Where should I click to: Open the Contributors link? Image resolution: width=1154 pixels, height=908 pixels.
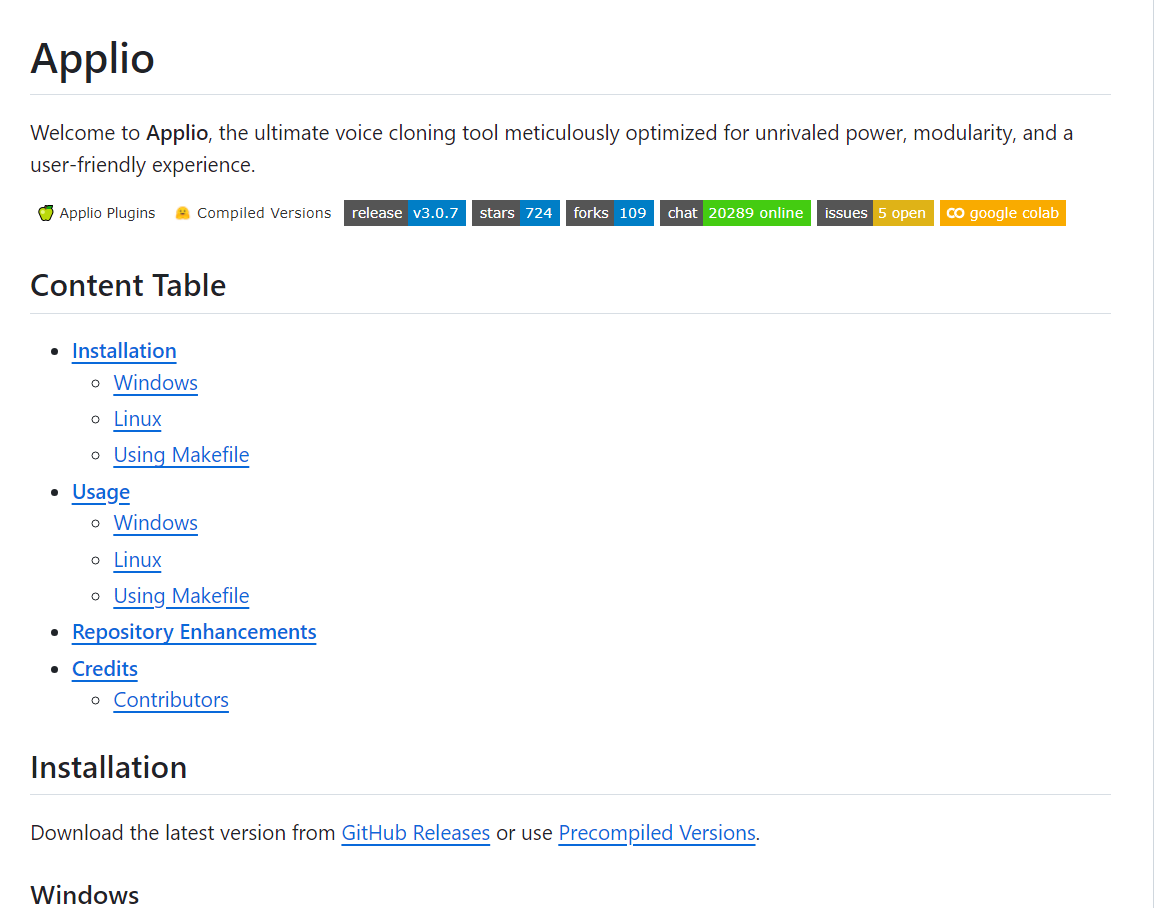[171, 700]
